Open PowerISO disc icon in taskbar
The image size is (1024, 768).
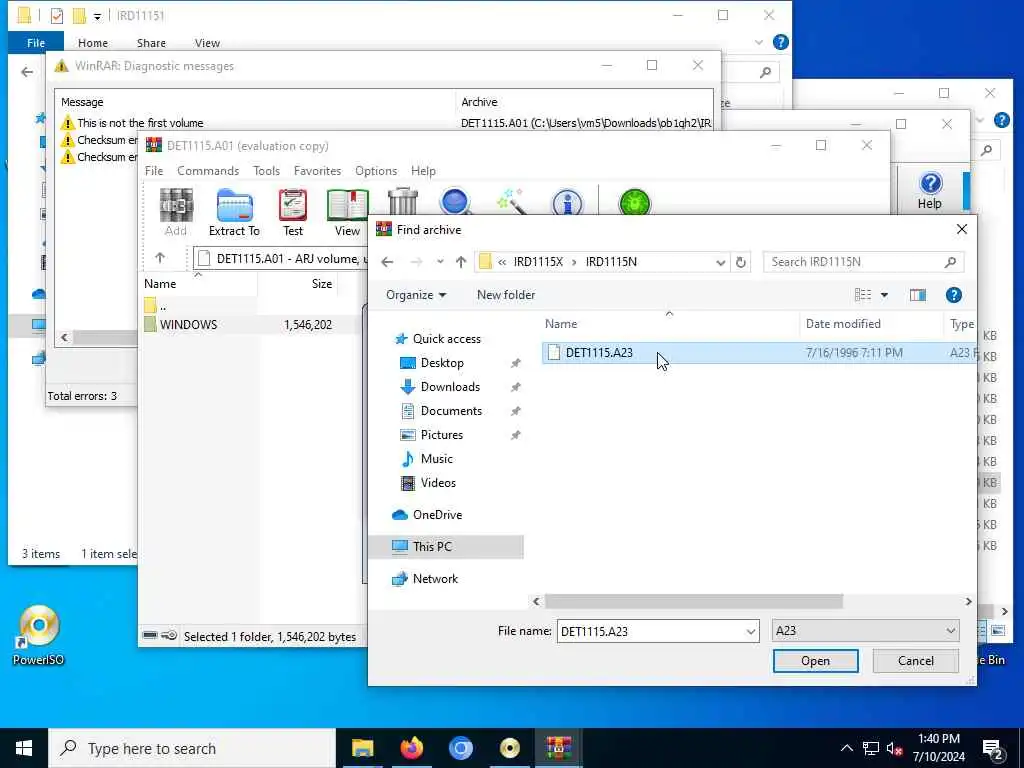tap(509, 748)
